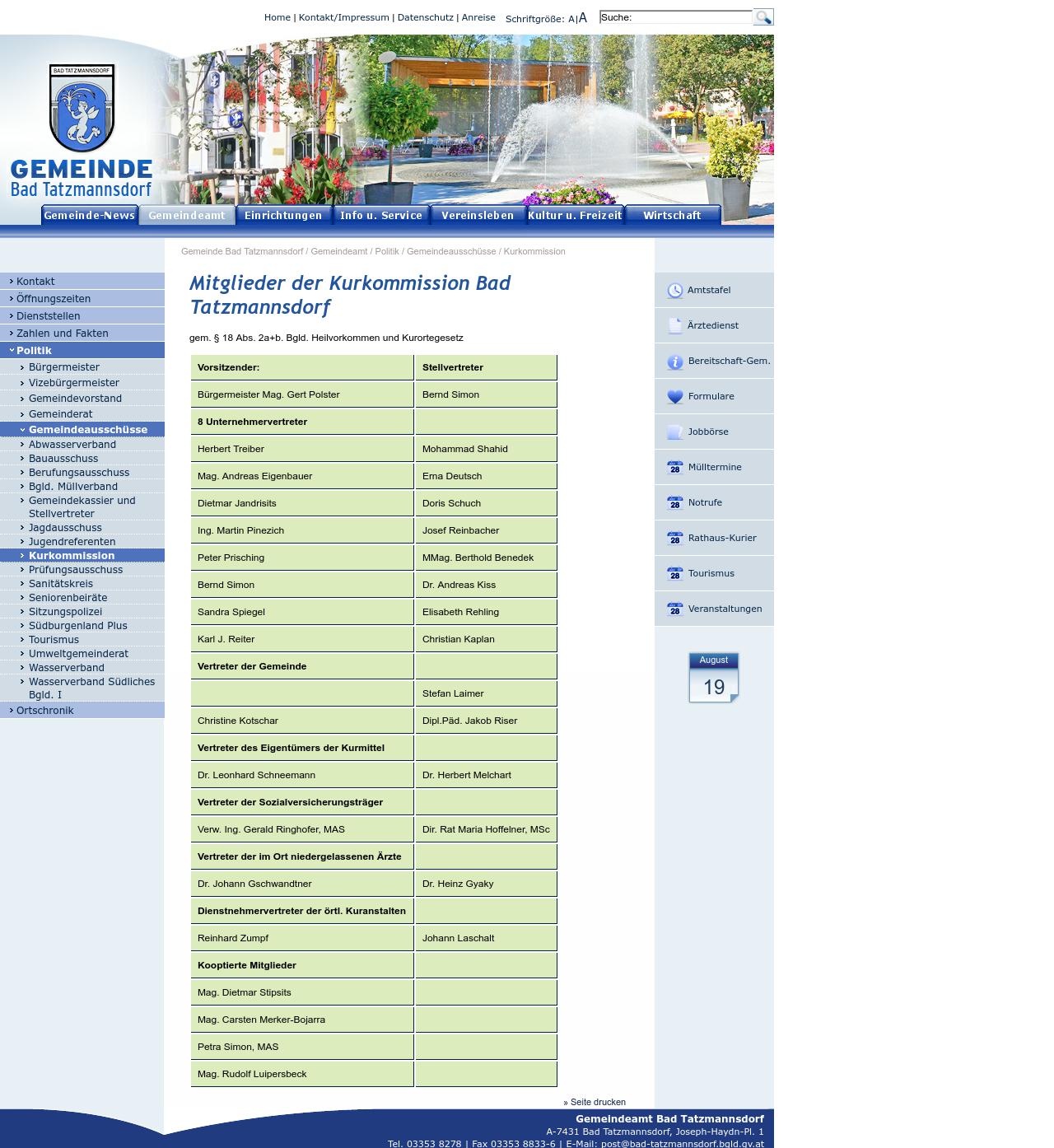Click the Rathaus-Kurier calendar icon

click(x=675, y=539)
